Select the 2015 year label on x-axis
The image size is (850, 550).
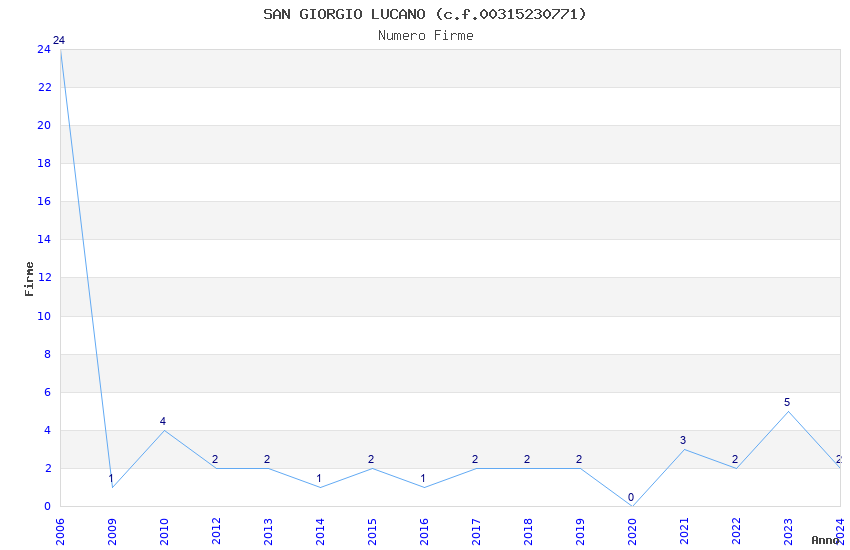point(372,532)
